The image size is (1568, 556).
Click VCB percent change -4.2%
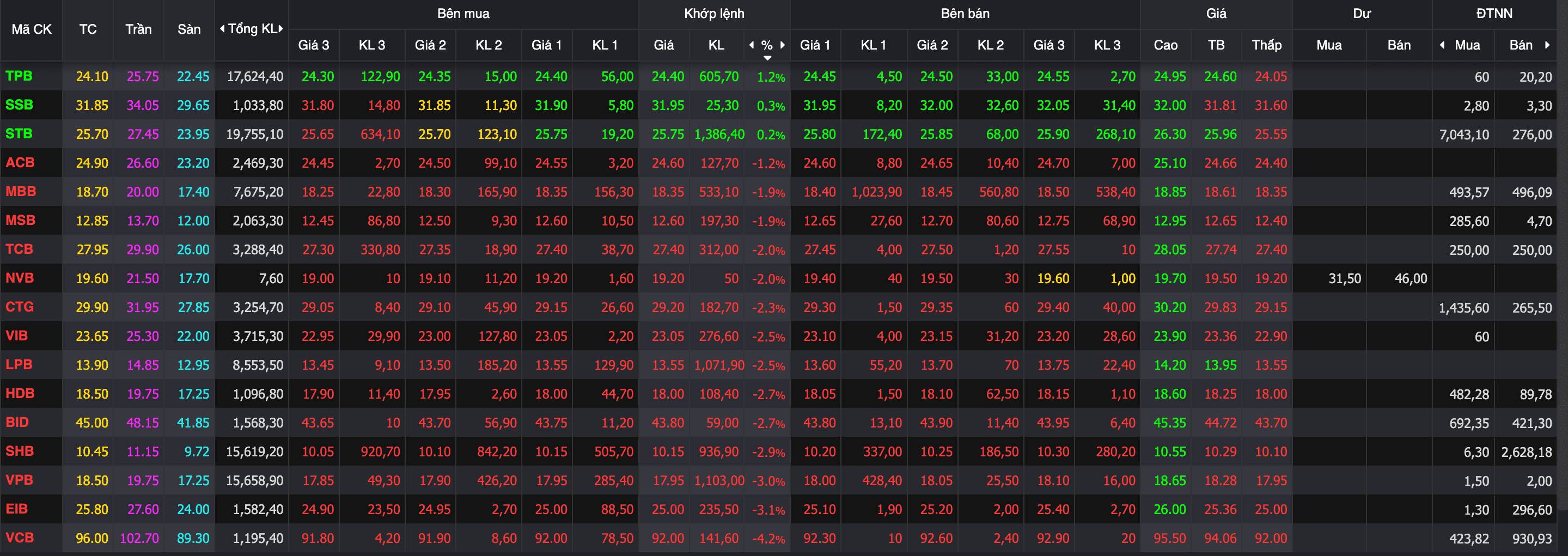pos(768,539)
